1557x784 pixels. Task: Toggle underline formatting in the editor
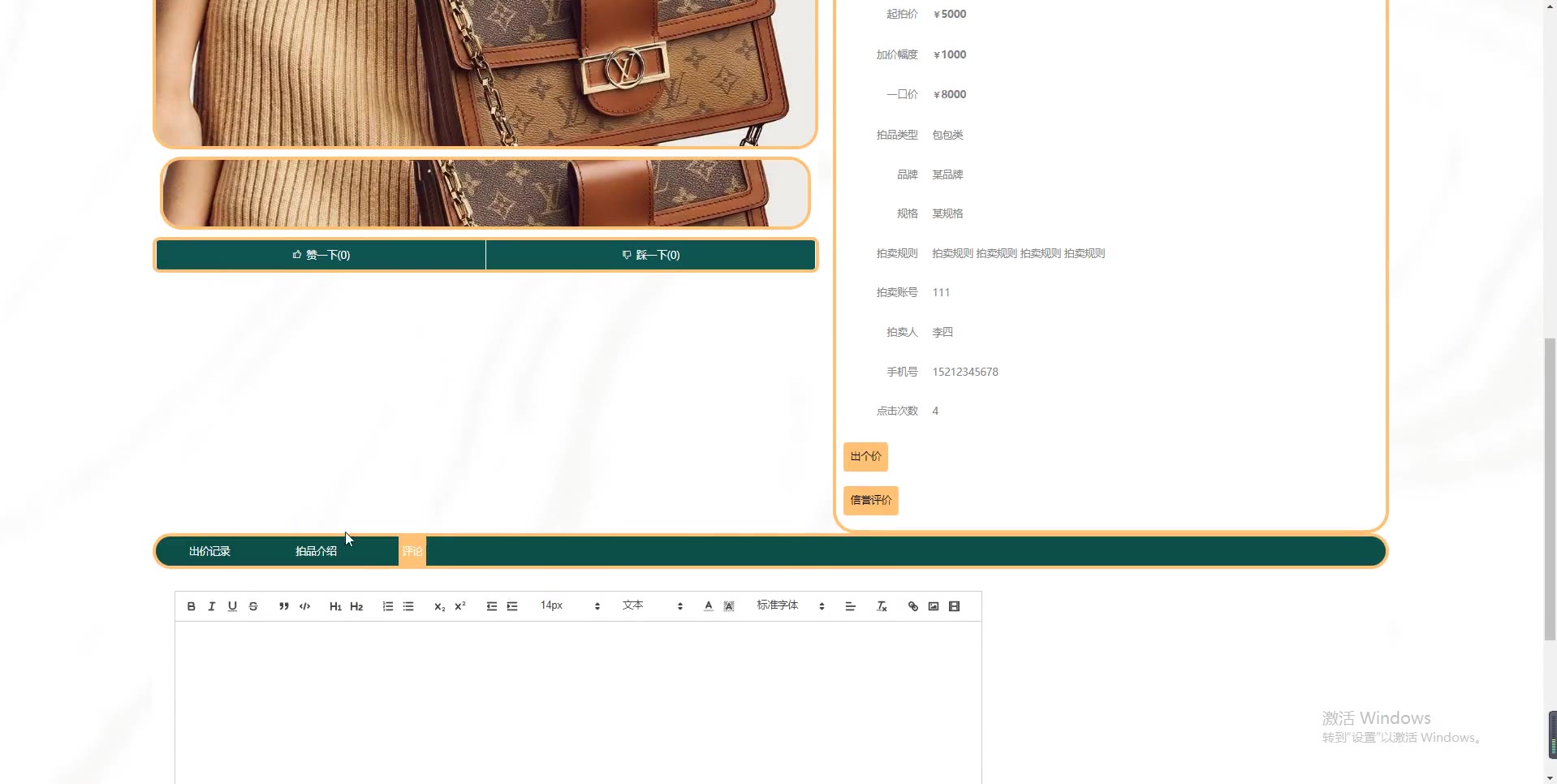coord(232,606)
